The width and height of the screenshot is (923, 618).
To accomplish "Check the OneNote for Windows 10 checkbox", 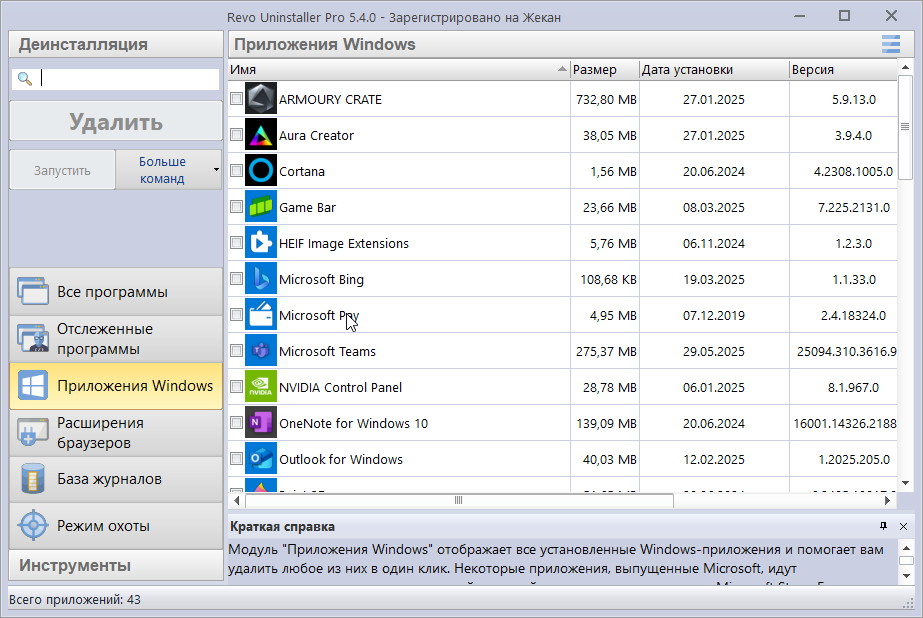I will (x=236, y=422).
